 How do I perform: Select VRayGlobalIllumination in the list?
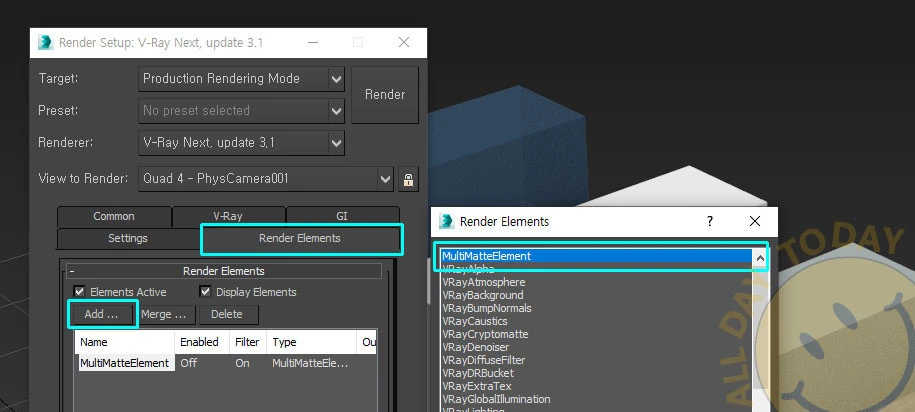(596, 399)
